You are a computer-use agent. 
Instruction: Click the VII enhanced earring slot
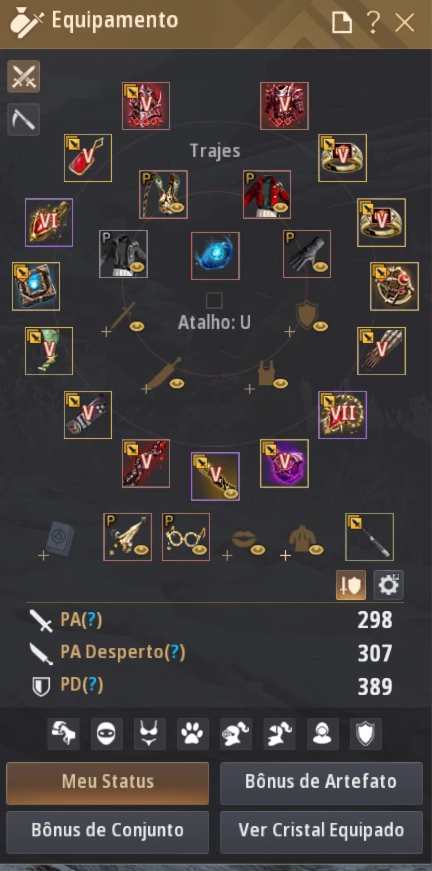click(x=343, y=415)
